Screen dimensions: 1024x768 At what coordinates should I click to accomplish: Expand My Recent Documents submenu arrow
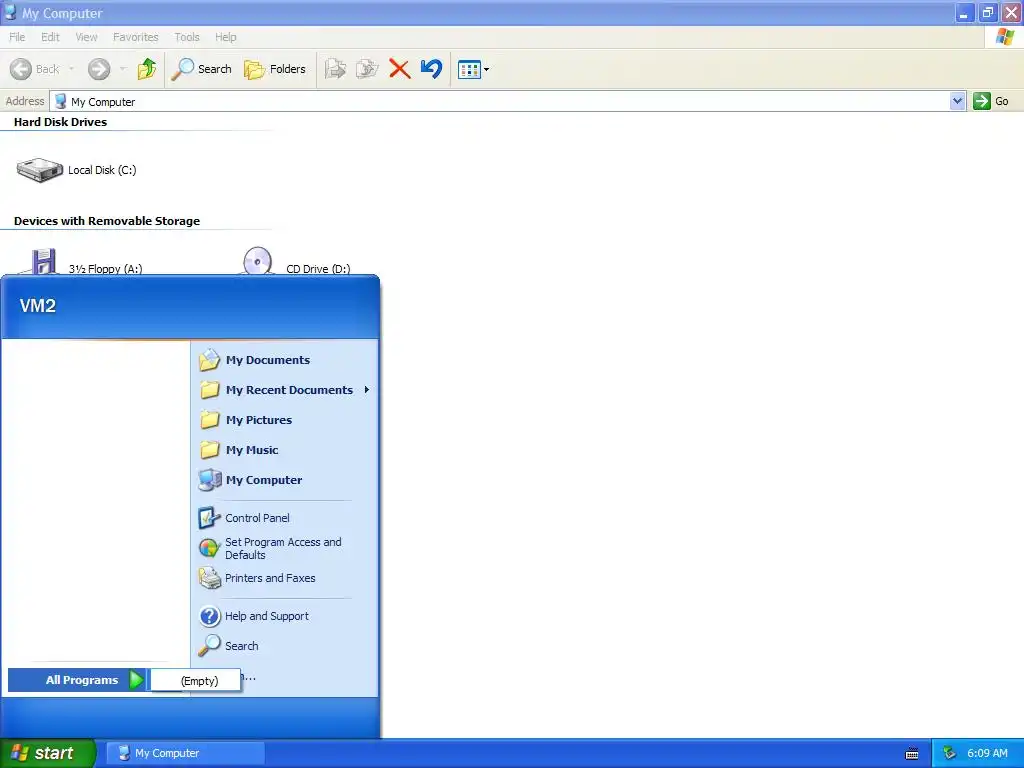pyautogui.click(x=367, y=390)
